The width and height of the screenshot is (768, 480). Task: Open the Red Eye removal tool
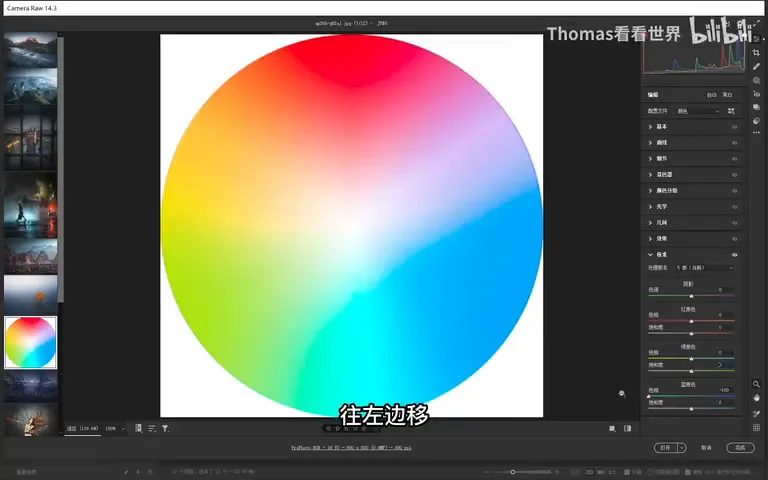pos(756,94)
